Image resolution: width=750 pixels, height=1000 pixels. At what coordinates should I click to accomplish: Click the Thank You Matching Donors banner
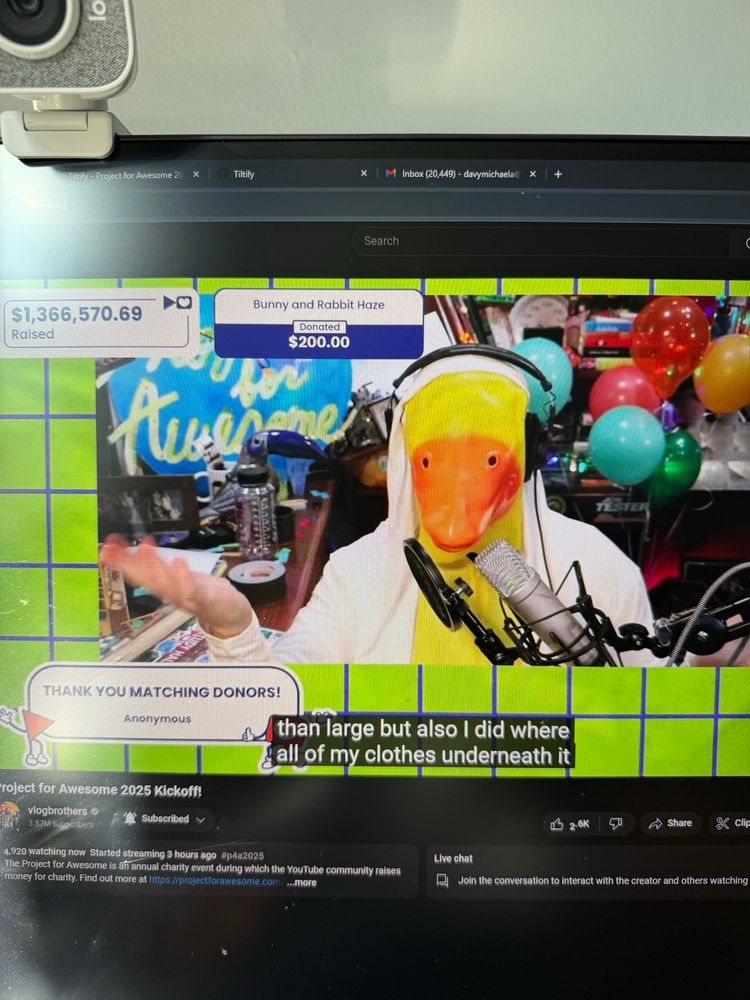click(x=163, y=703)
